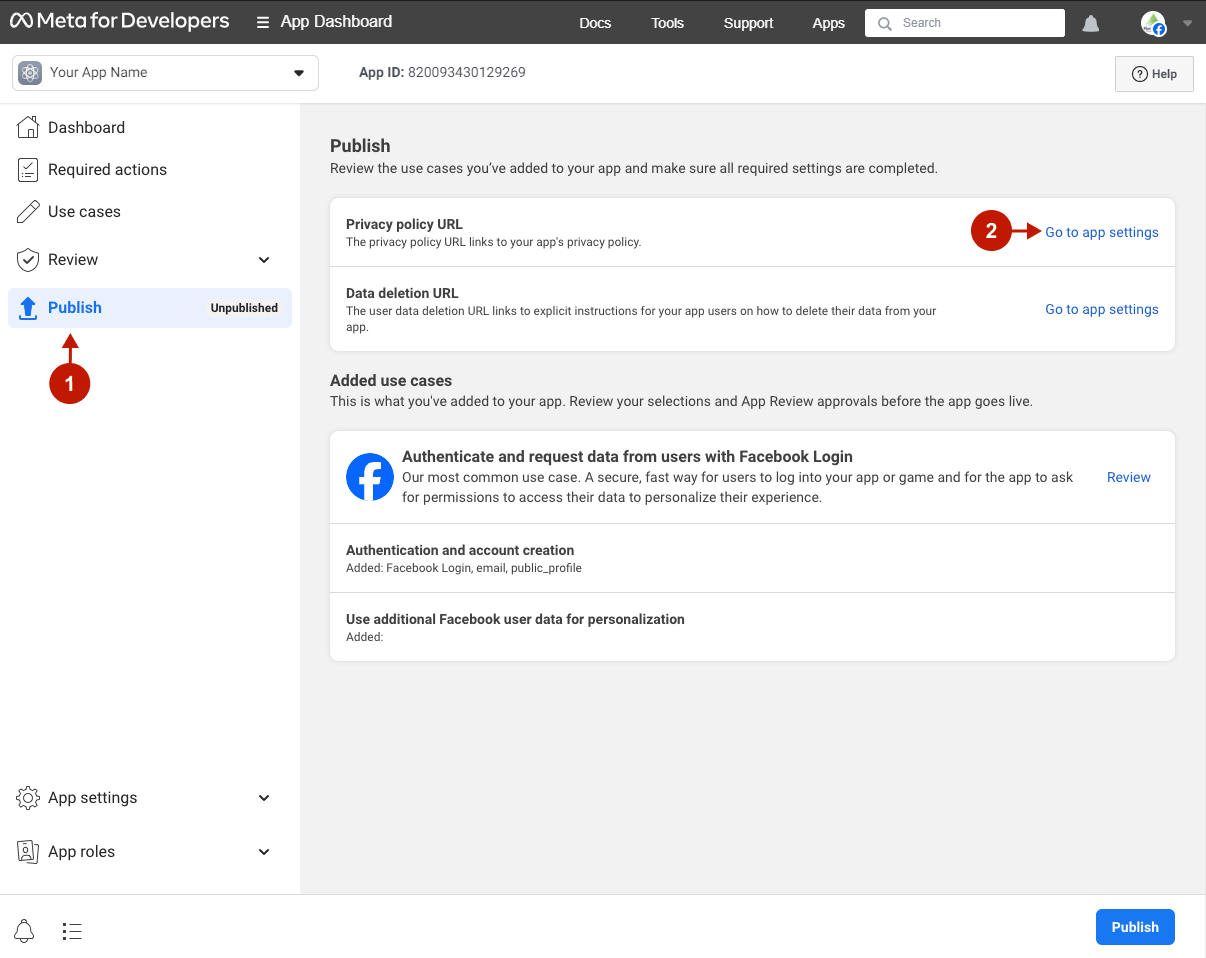Click into the Search field
1206x958 pixels.
pyautogui.click(x=965, y=23)
